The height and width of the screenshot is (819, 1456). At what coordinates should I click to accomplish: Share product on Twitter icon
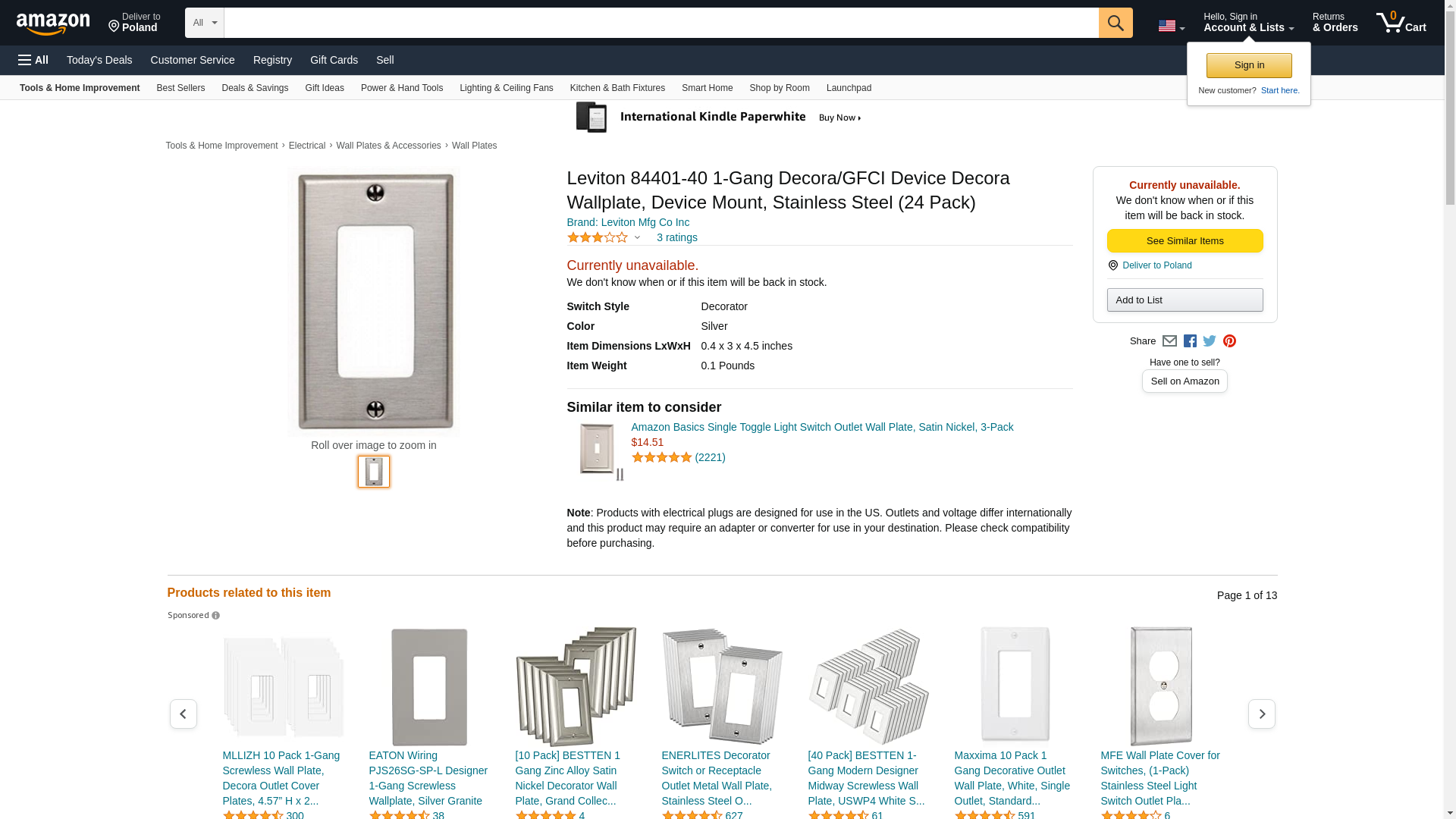click(1210, 341)
